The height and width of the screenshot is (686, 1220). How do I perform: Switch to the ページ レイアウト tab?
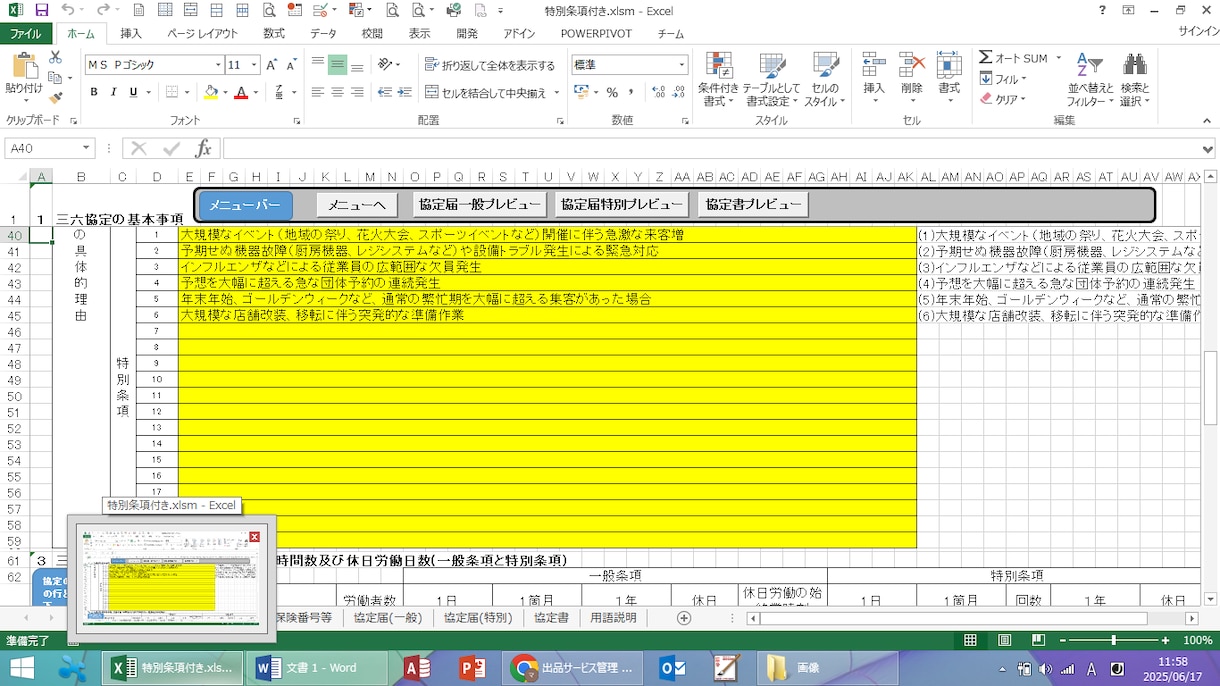click(203, 33)
